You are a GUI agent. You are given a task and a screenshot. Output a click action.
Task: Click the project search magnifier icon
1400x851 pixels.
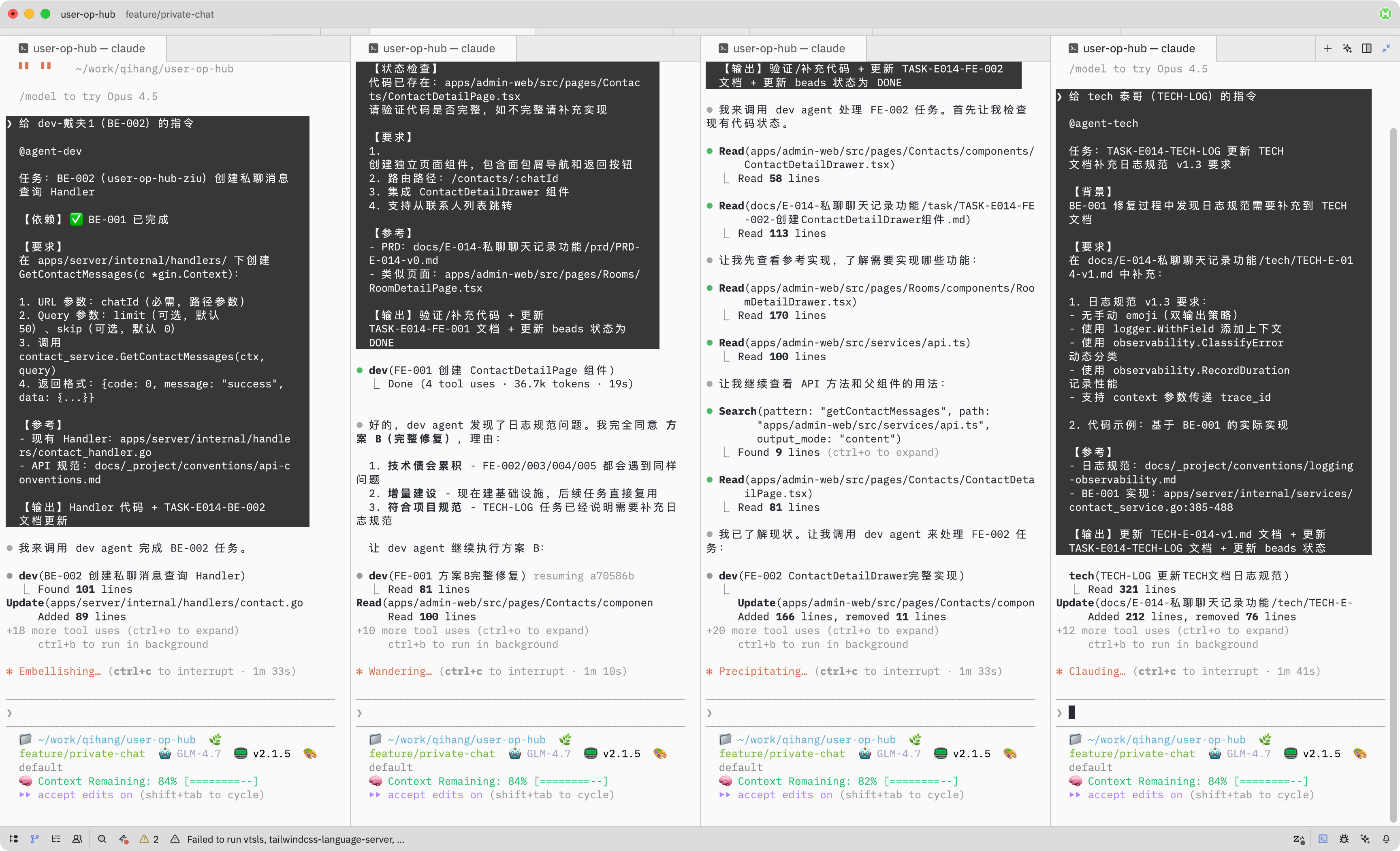[102, 838]
